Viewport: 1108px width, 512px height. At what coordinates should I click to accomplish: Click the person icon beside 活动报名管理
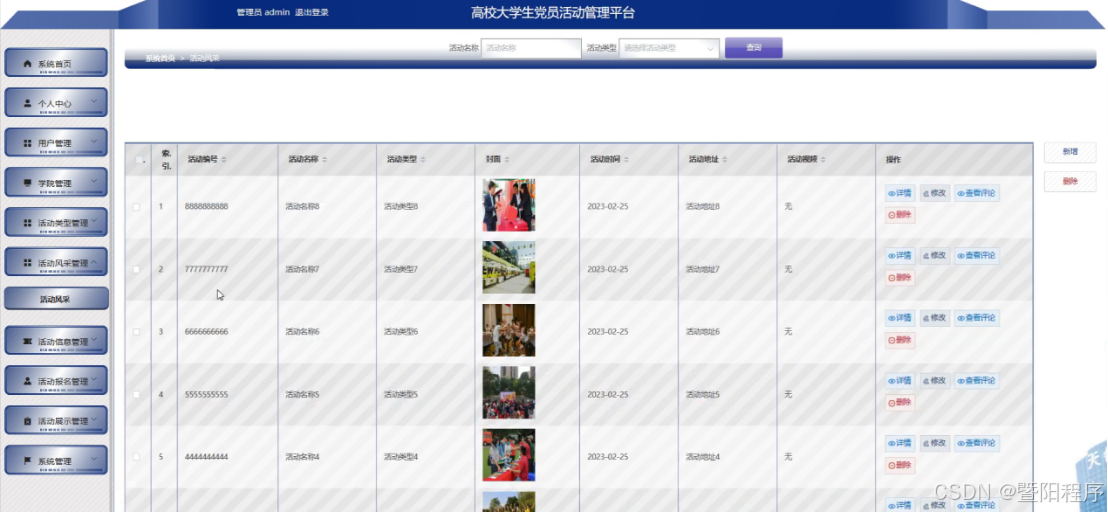tap(28, 381)
